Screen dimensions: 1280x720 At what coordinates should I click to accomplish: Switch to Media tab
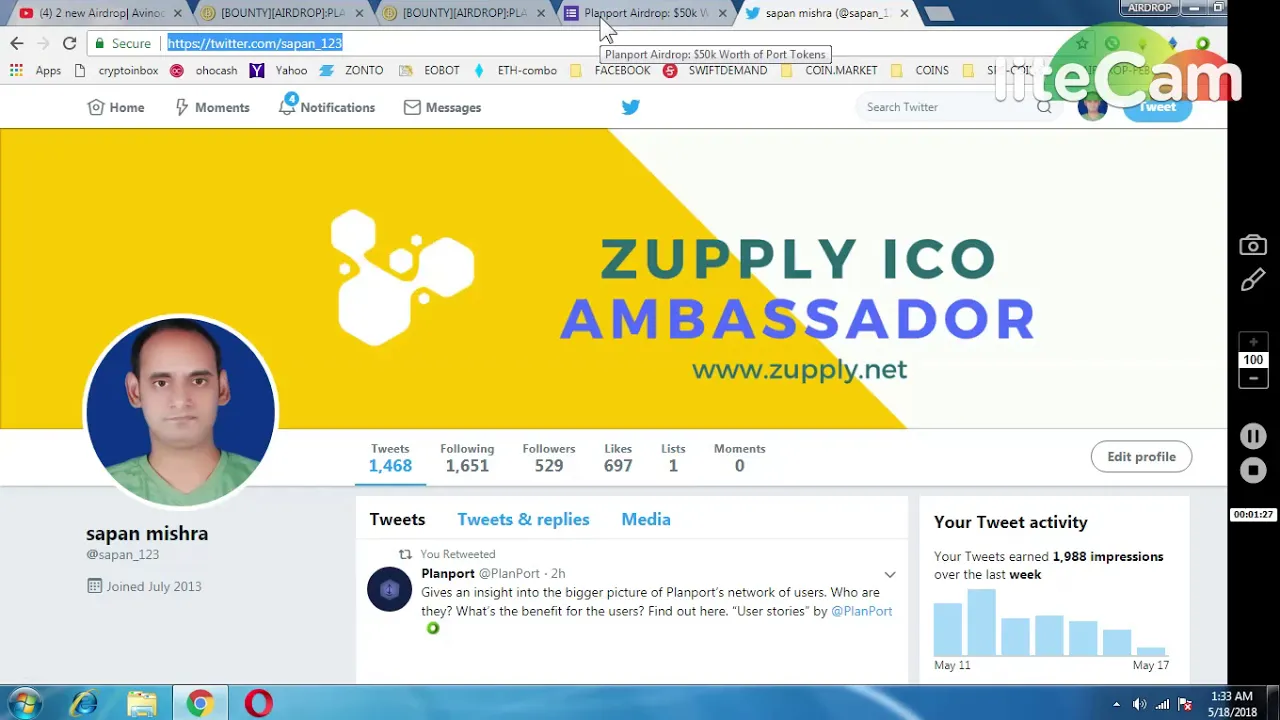coord(646,519)
